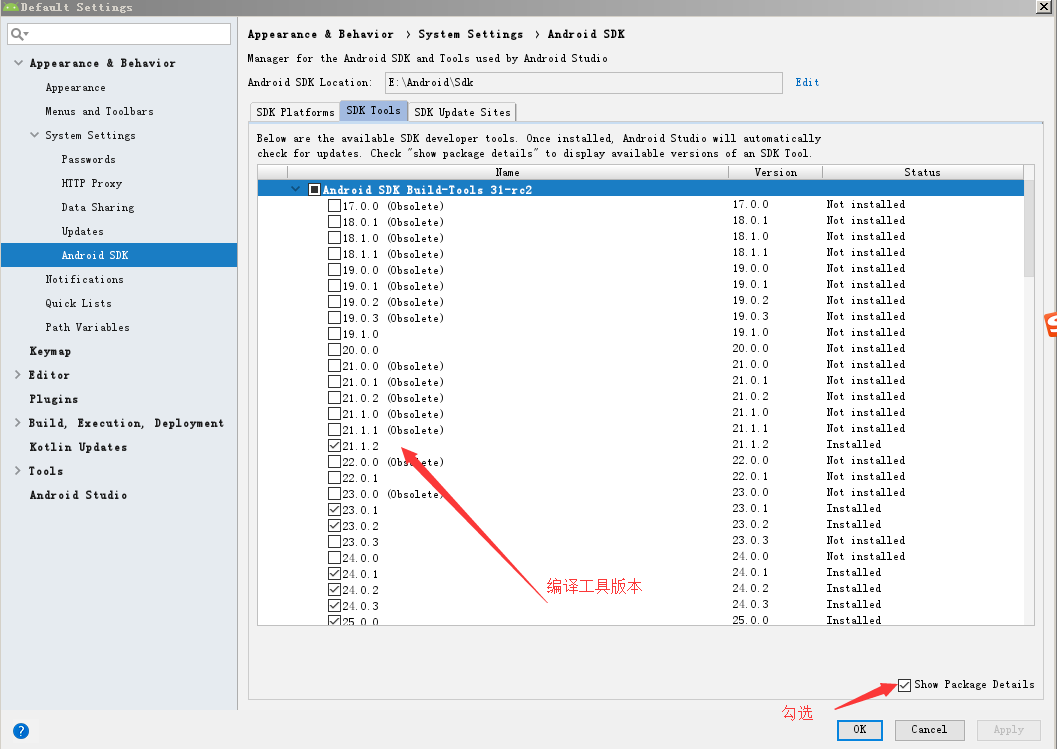1057x749 pixels.
Task: Open Appearance settings page
Action: click(76, 88)
